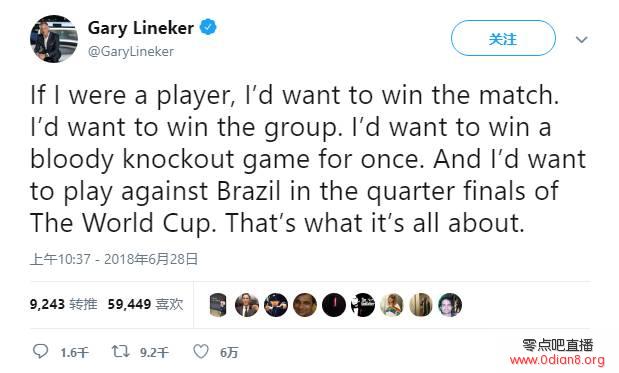View the 9,243 转推 retweets list
The image size is (619, 373).
click(64, 304)
